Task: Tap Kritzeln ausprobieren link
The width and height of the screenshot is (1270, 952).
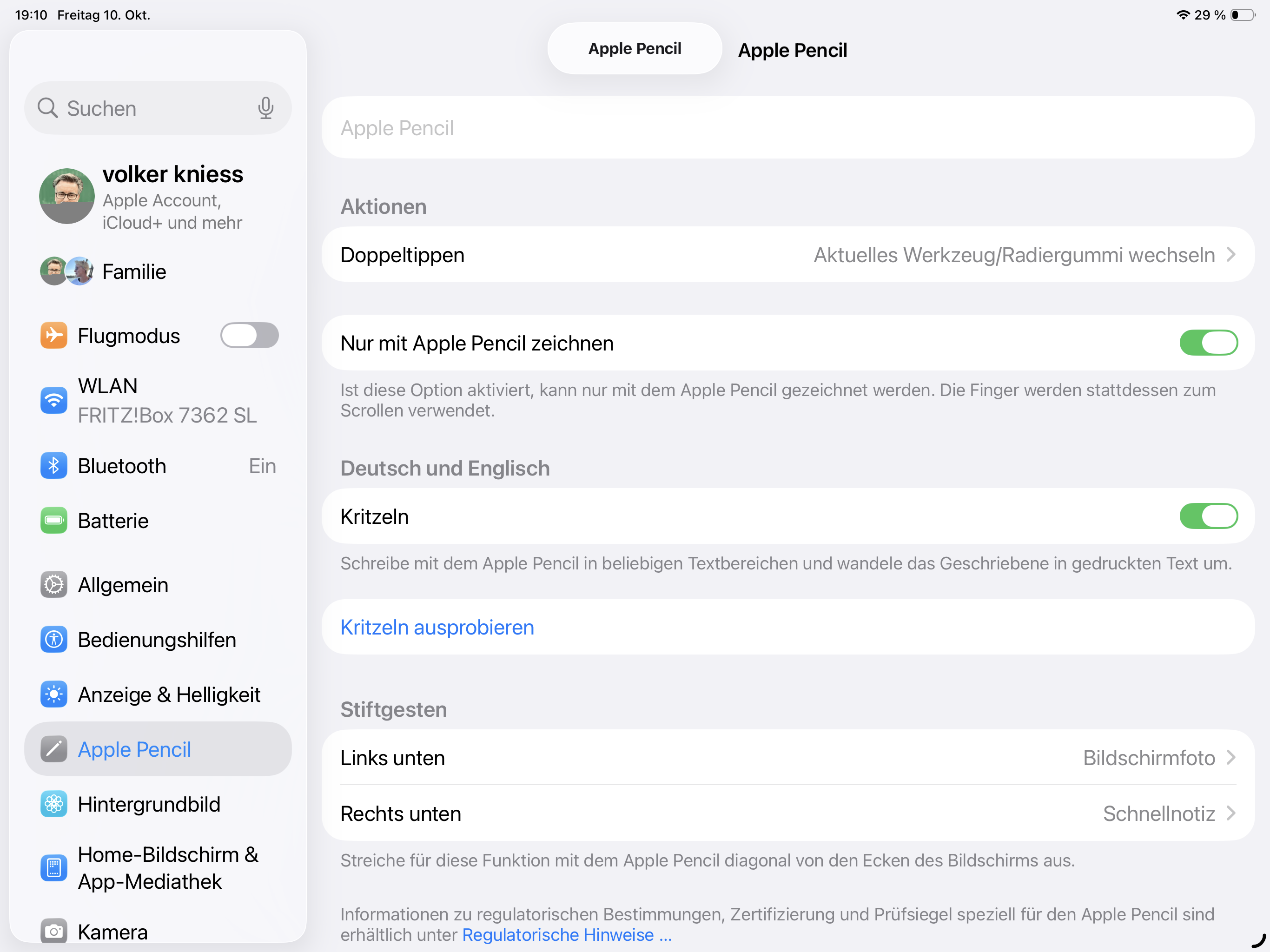Action: [x=437, y=627]
